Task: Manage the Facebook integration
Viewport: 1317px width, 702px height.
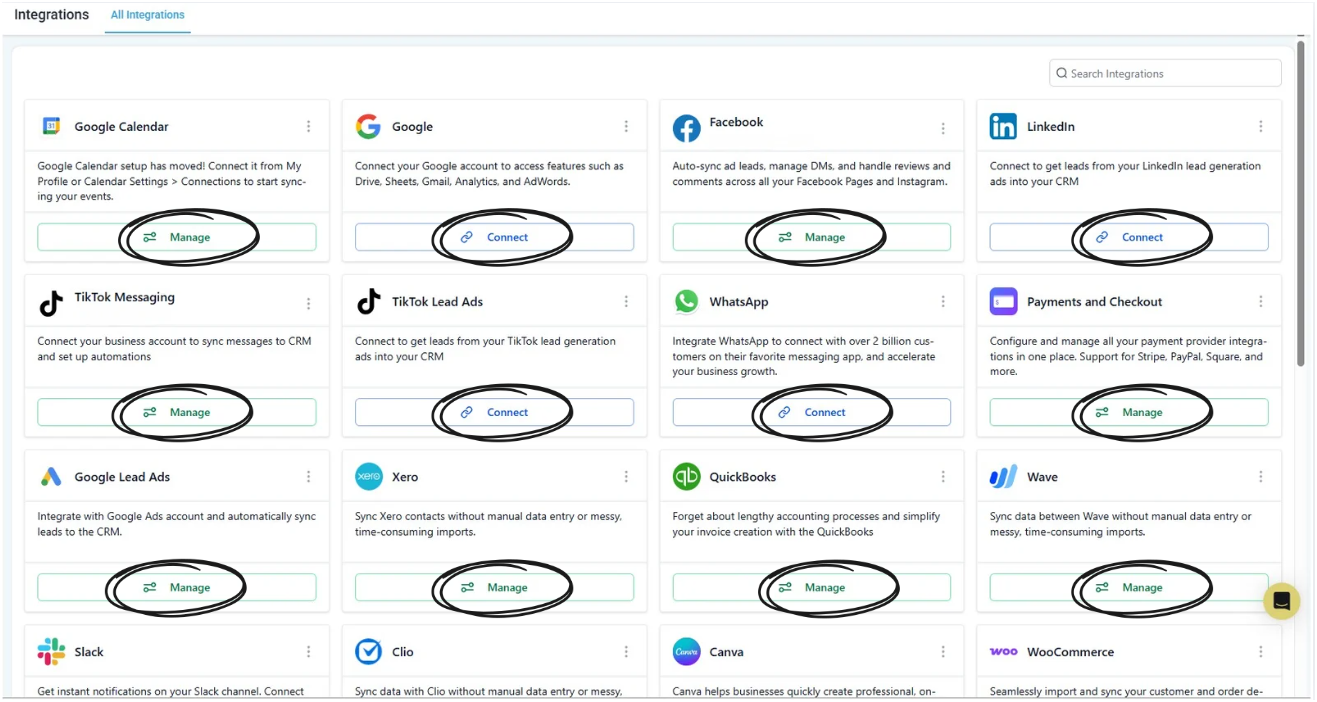Action: [812, 237]
